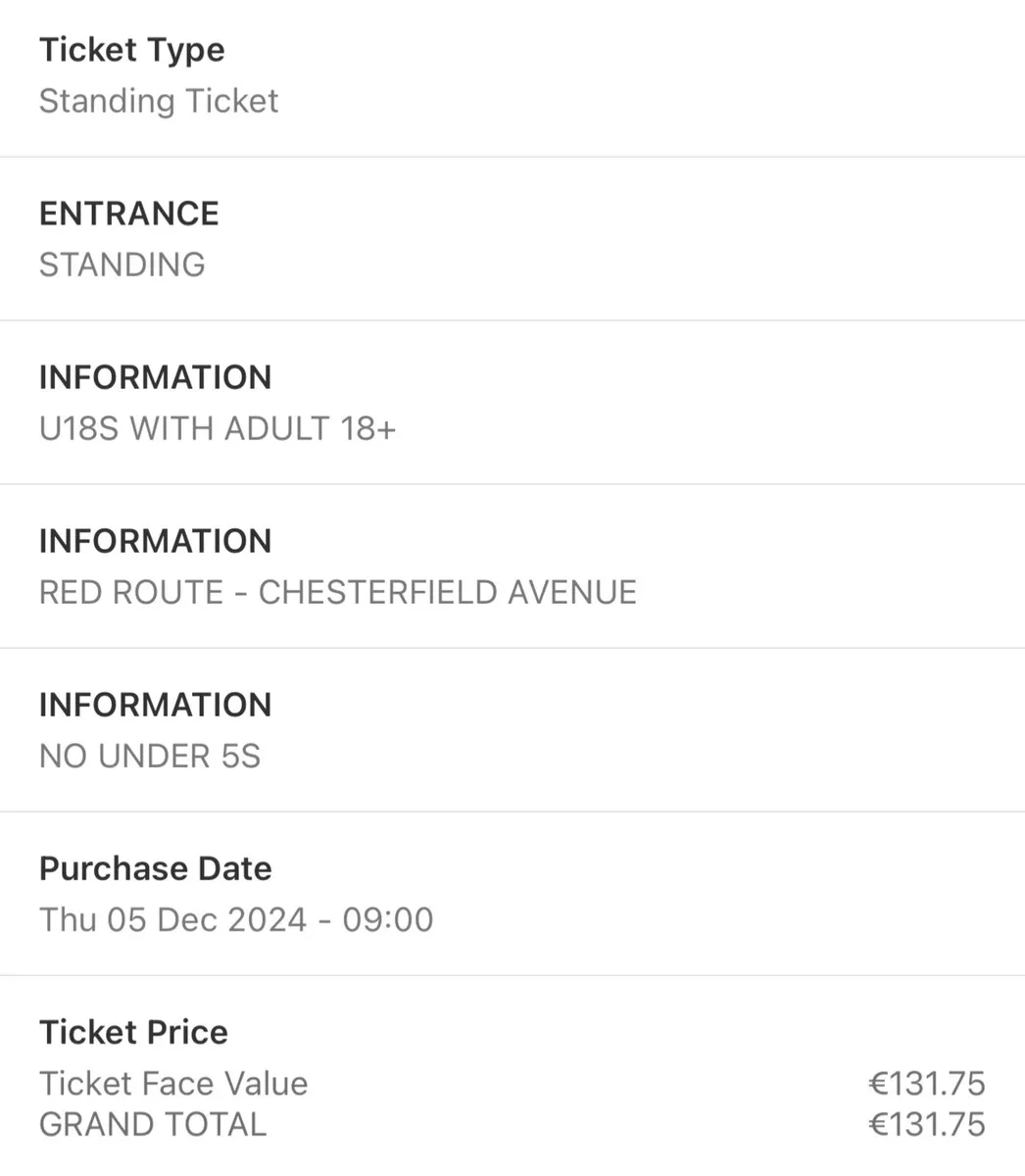
Task: Click divider line above Purchase Date row
Action: pos(512,811)
